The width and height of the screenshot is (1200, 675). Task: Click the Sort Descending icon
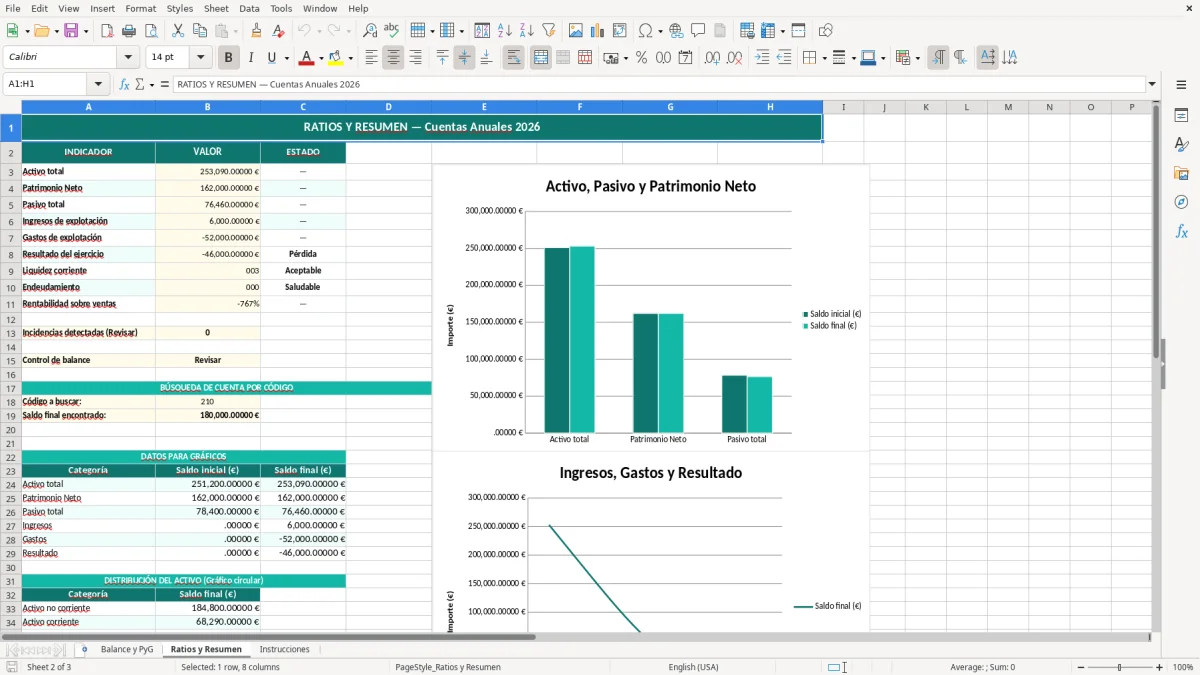(527, 31)
